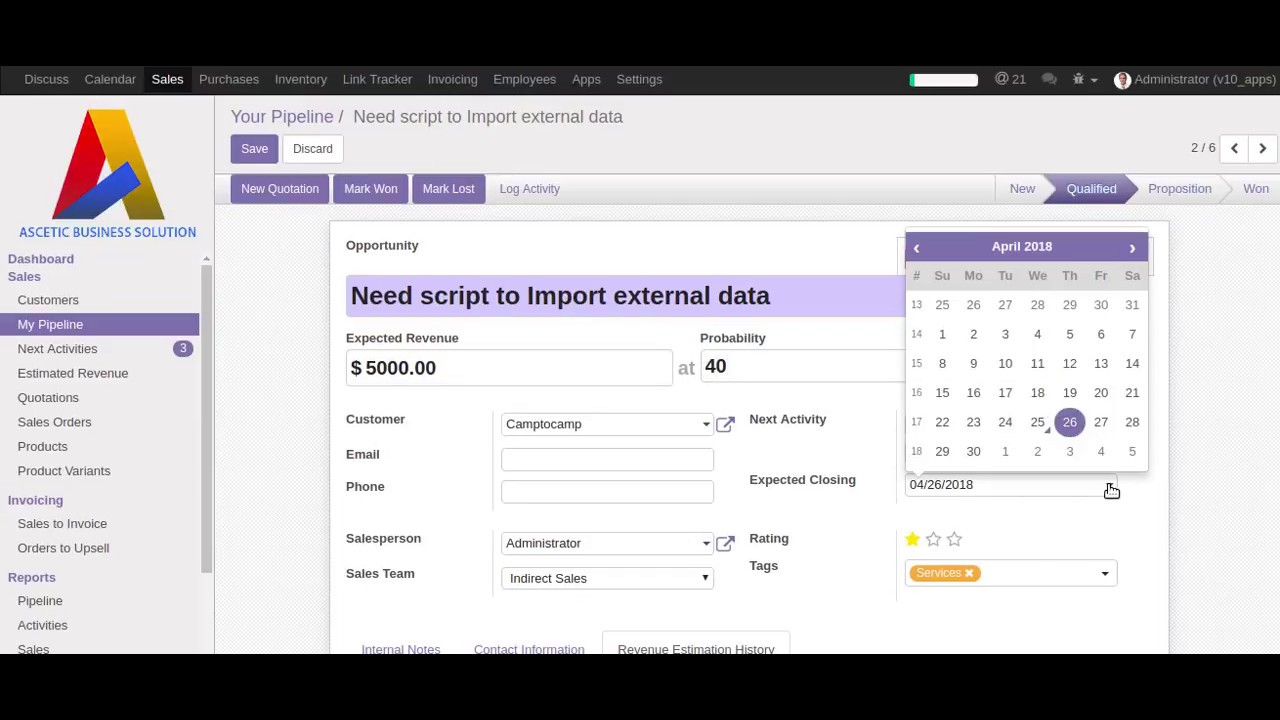Go to previous pipeline record
This screenshot has height=720, width=1280.
pyautogui.click(x=1234, y=148)
